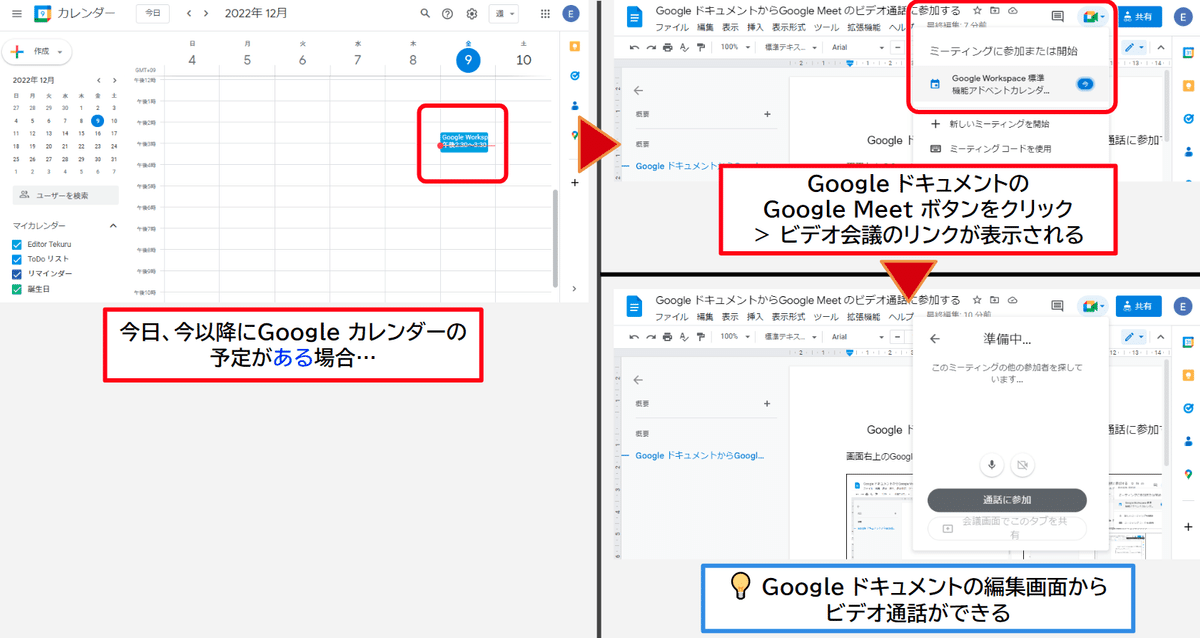Open Google Keep from the side panel
1200x638 pixels.
tap(575, 47)
